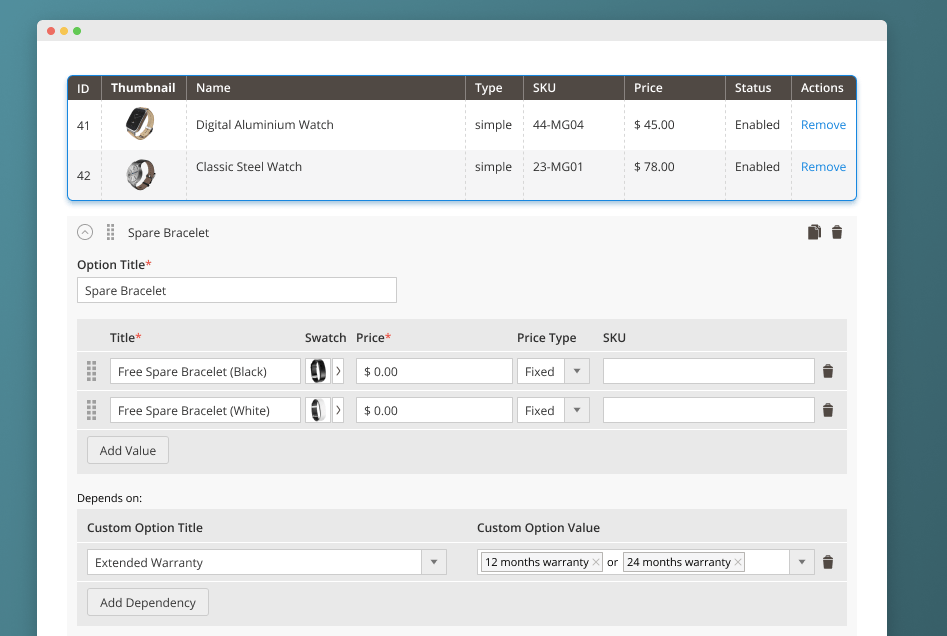Viewport: 947px width, 636px height.
Task: Remove the 24 months warranty tag
Action: click(x=738, y=562)
